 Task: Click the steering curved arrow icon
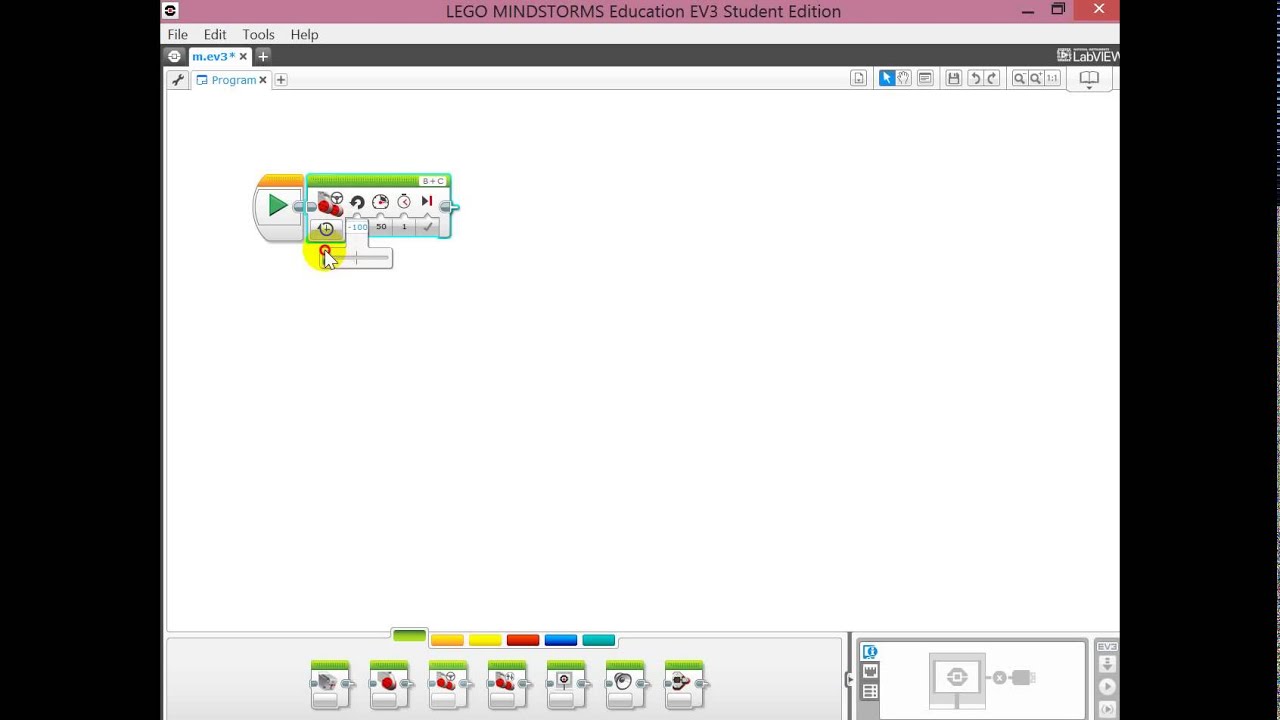(x=357, y=202)
